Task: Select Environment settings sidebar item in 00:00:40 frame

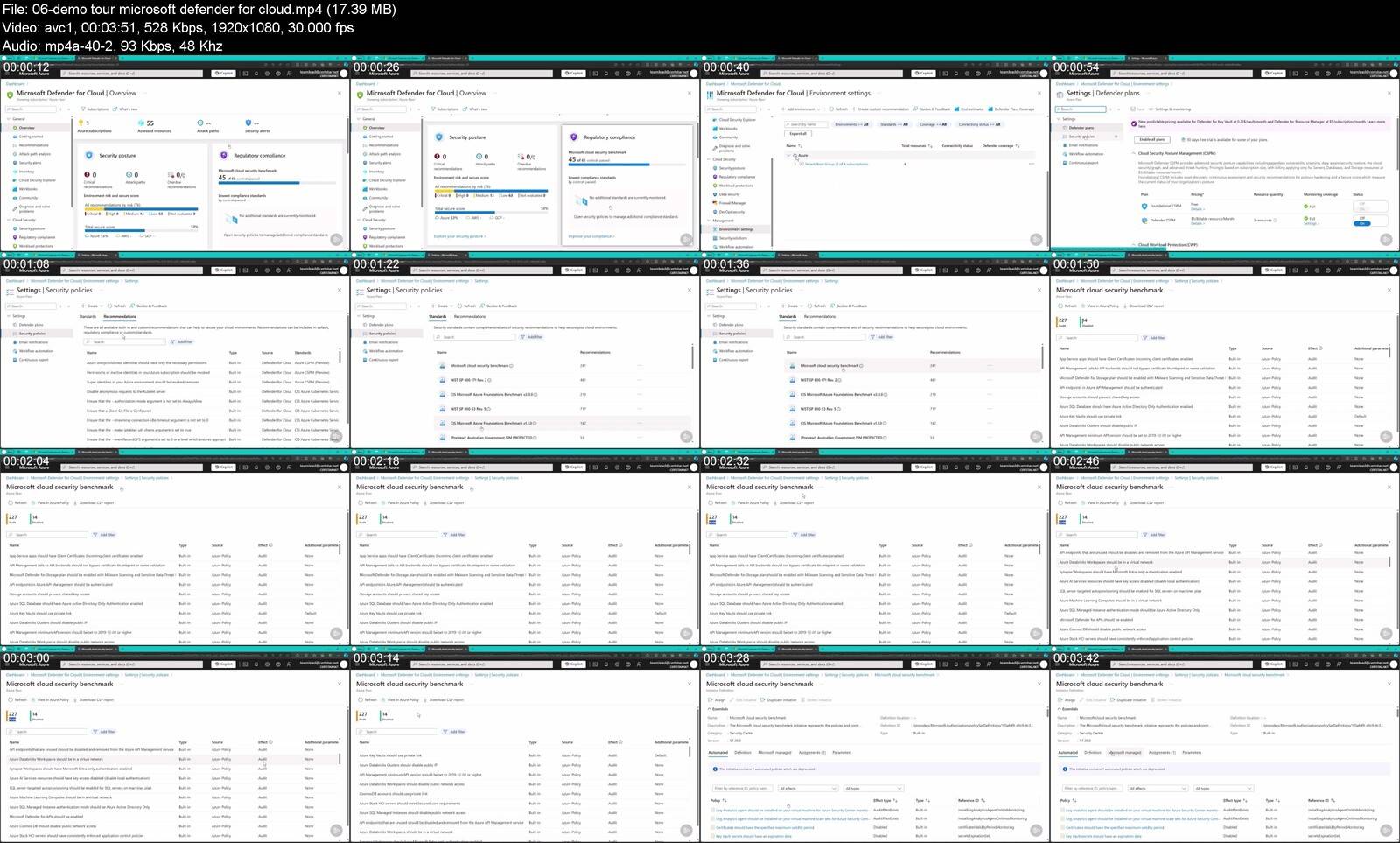Action: pyautogui.click(x=736, y=229)
